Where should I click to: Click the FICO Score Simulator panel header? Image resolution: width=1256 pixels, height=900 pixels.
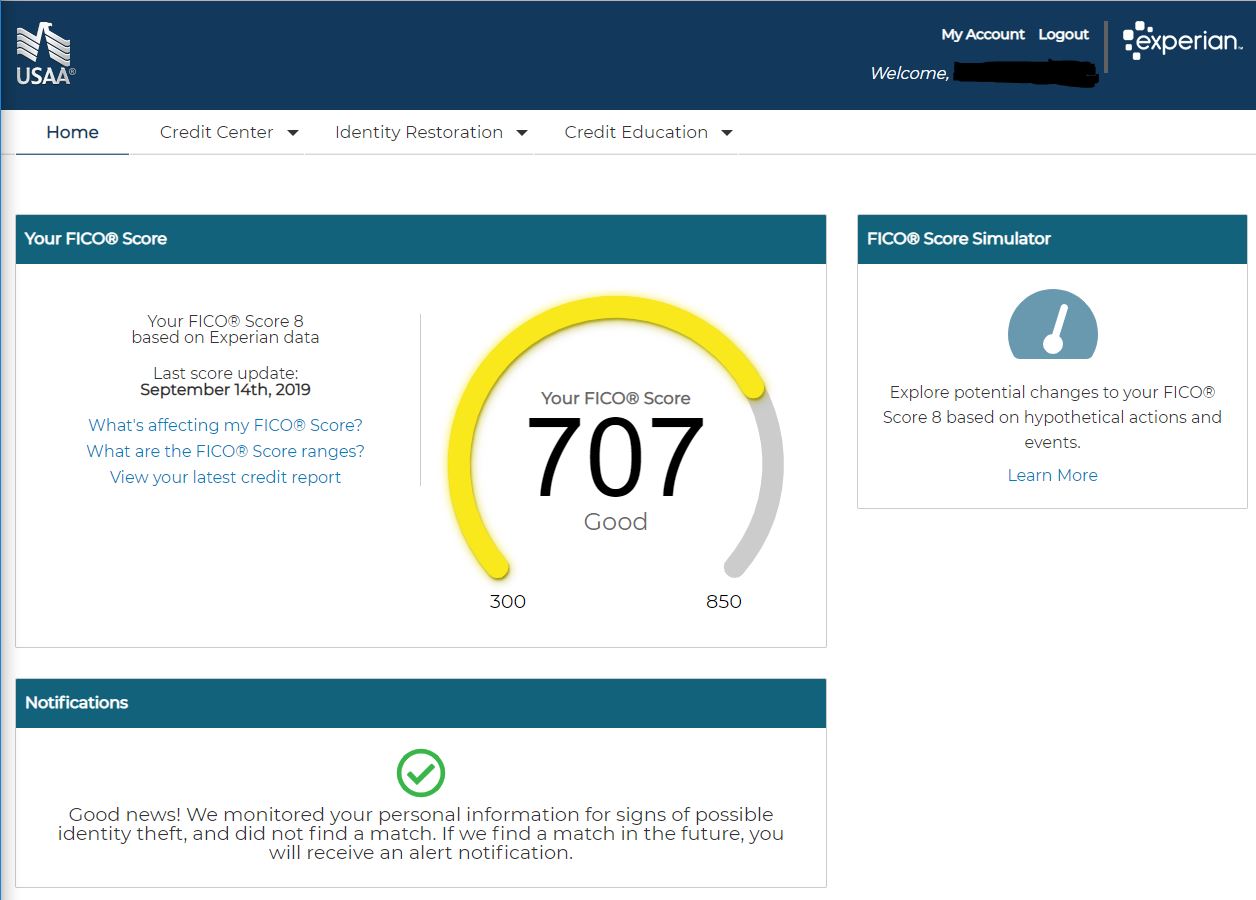tap(1052, 239)
